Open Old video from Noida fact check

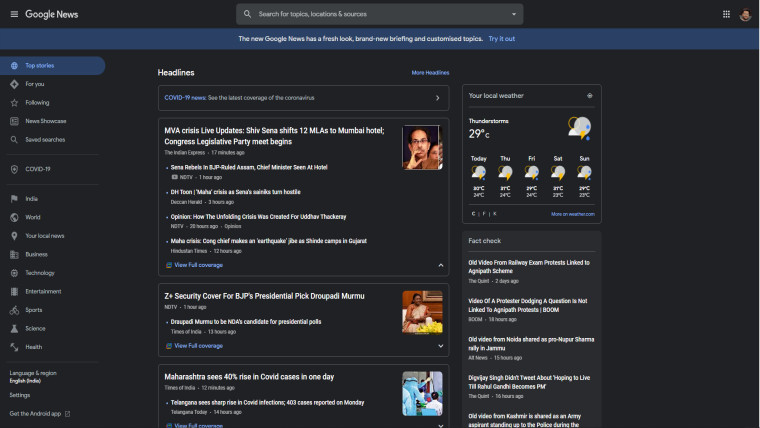tap(531, 344)
